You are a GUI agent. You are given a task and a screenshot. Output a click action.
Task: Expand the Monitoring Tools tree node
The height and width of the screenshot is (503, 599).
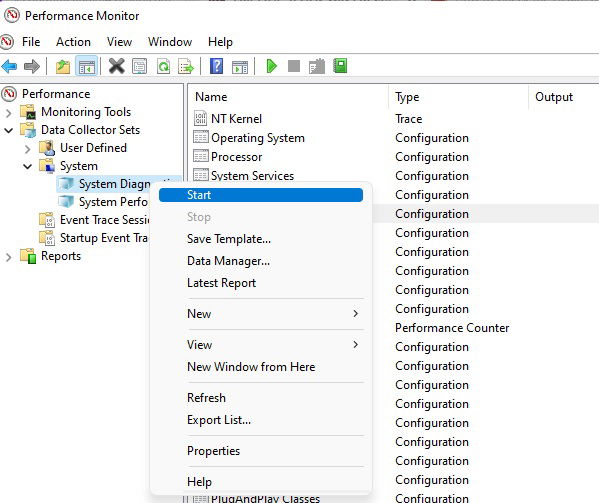click(8, 113)
